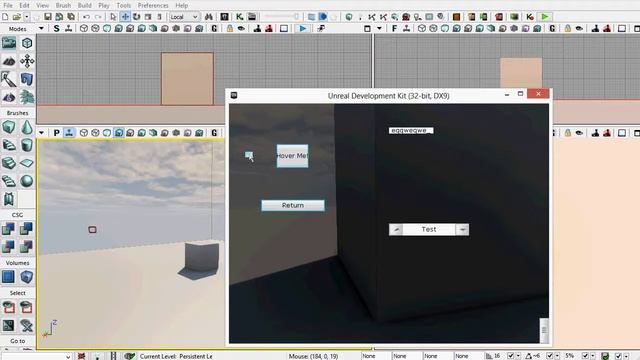Screen dimensions: 640x360
Task: Open Unreal Kismet from main toolbar
Action: point(240,17)
